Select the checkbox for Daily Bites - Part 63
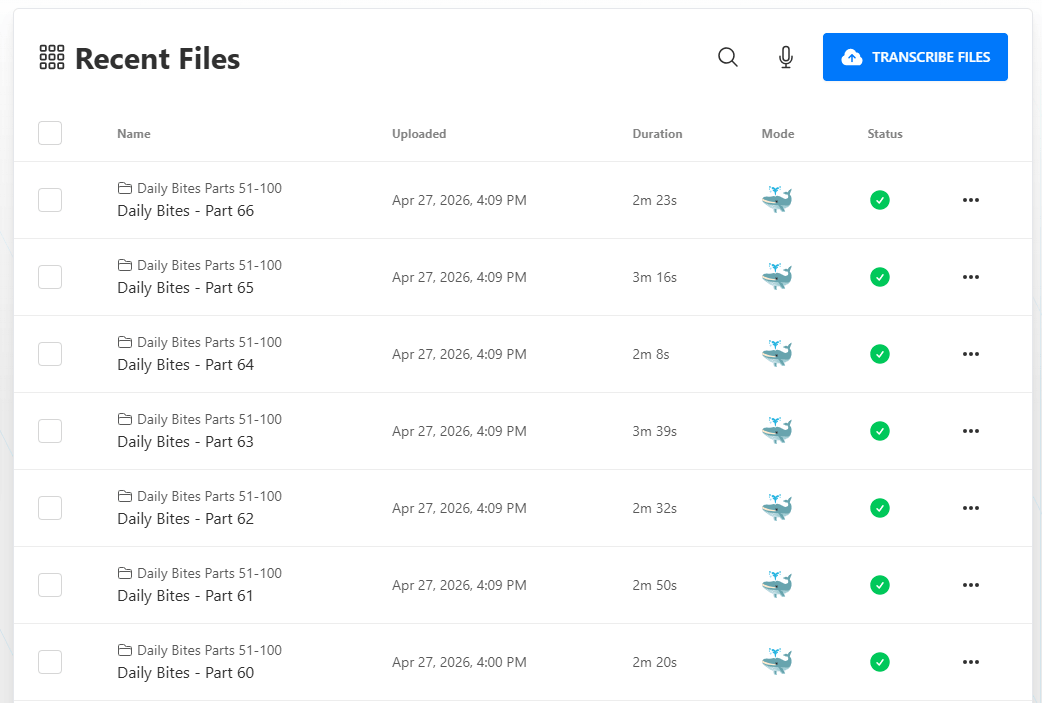Viewport: 1042px width, 703px height. (x=50, y=431)
